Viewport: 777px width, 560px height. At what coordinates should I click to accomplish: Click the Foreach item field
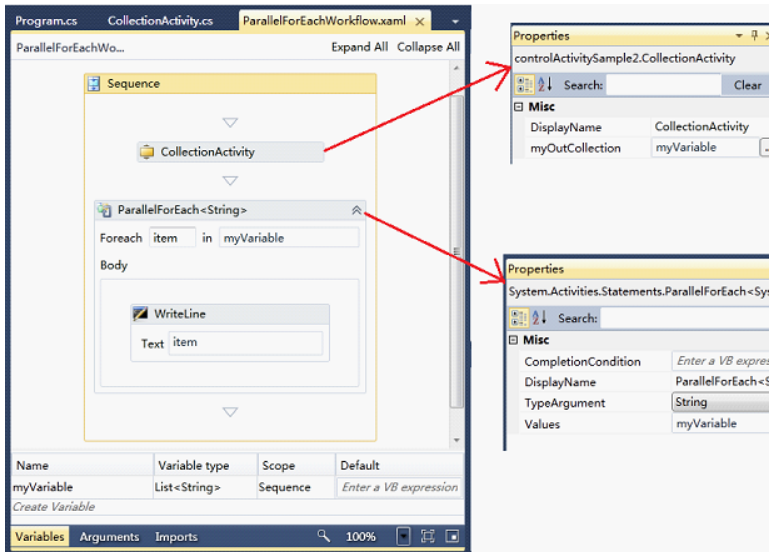tap(172, 238)
